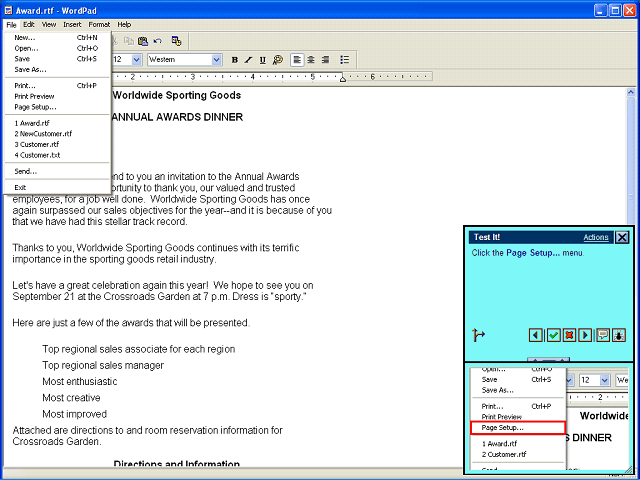Toggle italic formatting in the toolbar
Screen dimensions: 640x480
[x=248, y=60]
